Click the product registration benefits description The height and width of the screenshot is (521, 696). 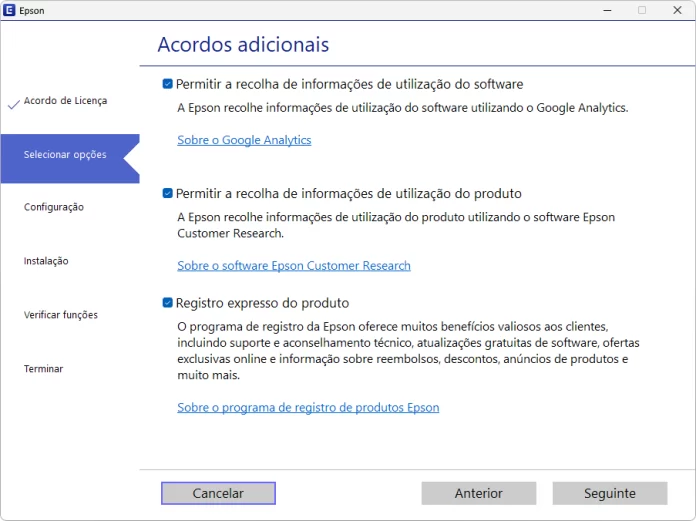click(408, 351)
